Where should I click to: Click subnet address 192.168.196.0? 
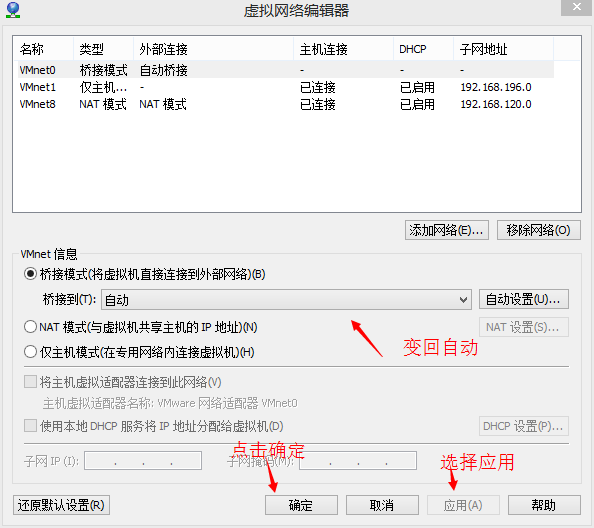pyautogui.click(x=496, y=87)
